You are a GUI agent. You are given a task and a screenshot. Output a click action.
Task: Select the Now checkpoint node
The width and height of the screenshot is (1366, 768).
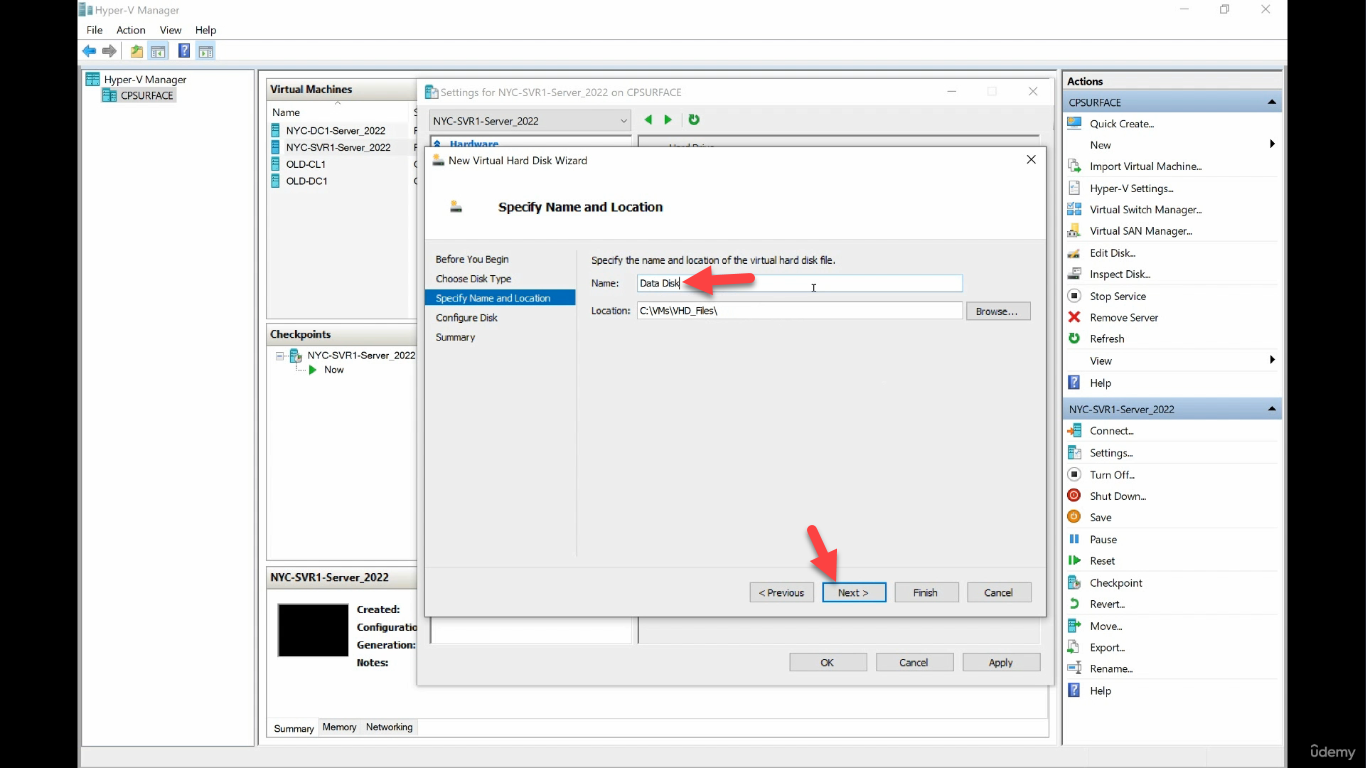click(x=333, y=370)
